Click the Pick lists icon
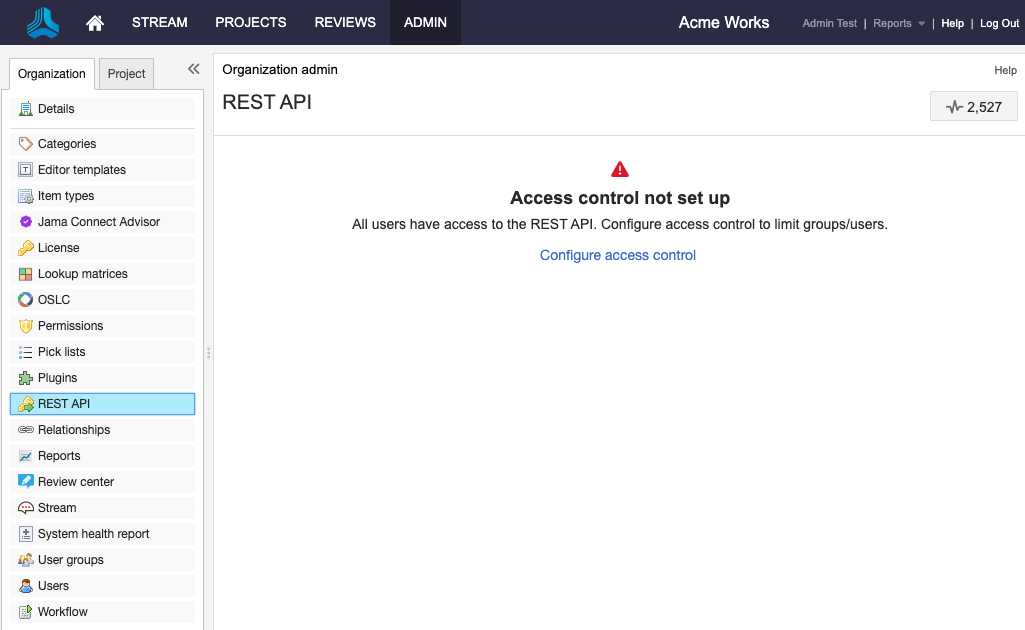The image size is (1025, 630). [25, 352]
